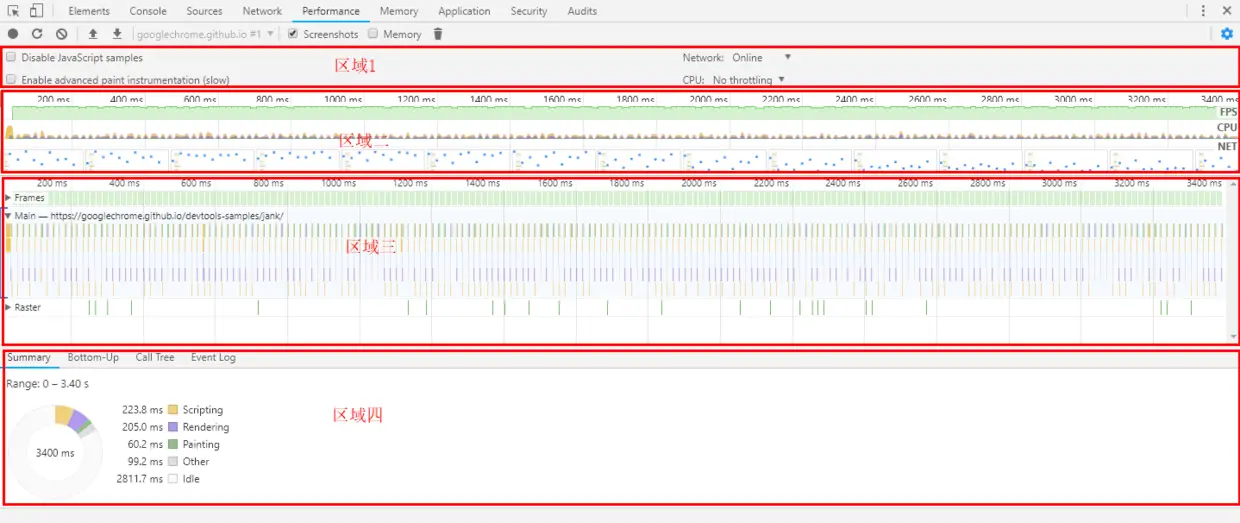Image resolution: width=1240 pixels, height=523 pixels.
Task: Start recording with the record button
Action: (13, 34)
